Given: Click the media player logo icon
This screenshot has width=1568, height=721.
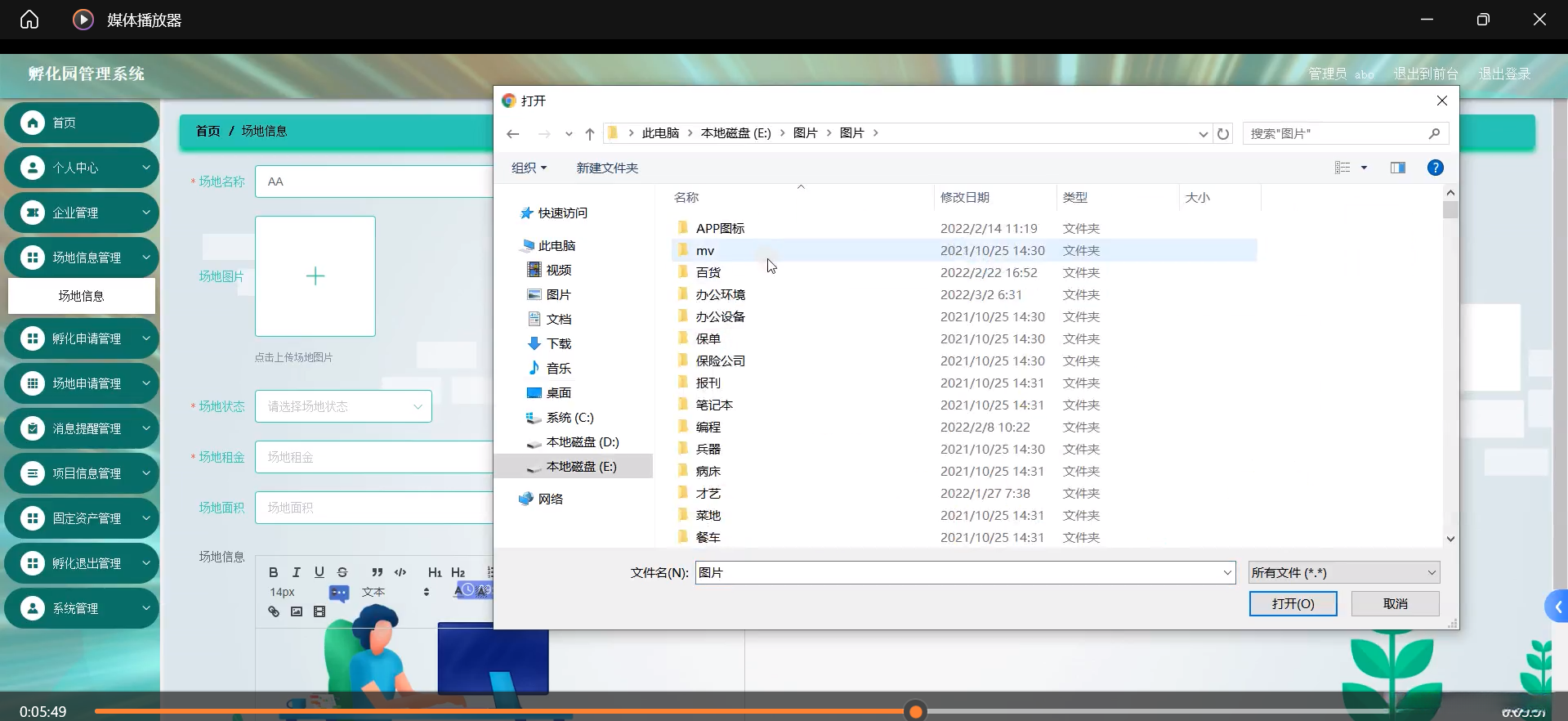Looking at the screenshot, I should tap(83, 20).
